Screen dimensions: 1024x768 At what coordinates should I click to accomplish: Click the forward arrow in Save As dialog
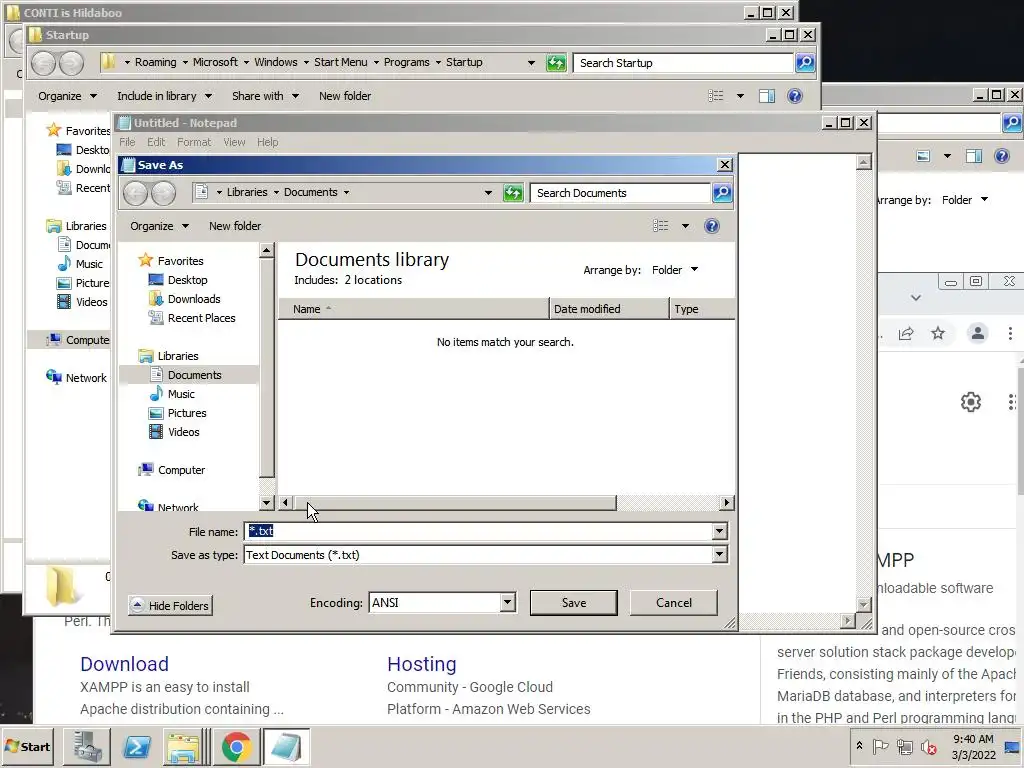point(163,193)
